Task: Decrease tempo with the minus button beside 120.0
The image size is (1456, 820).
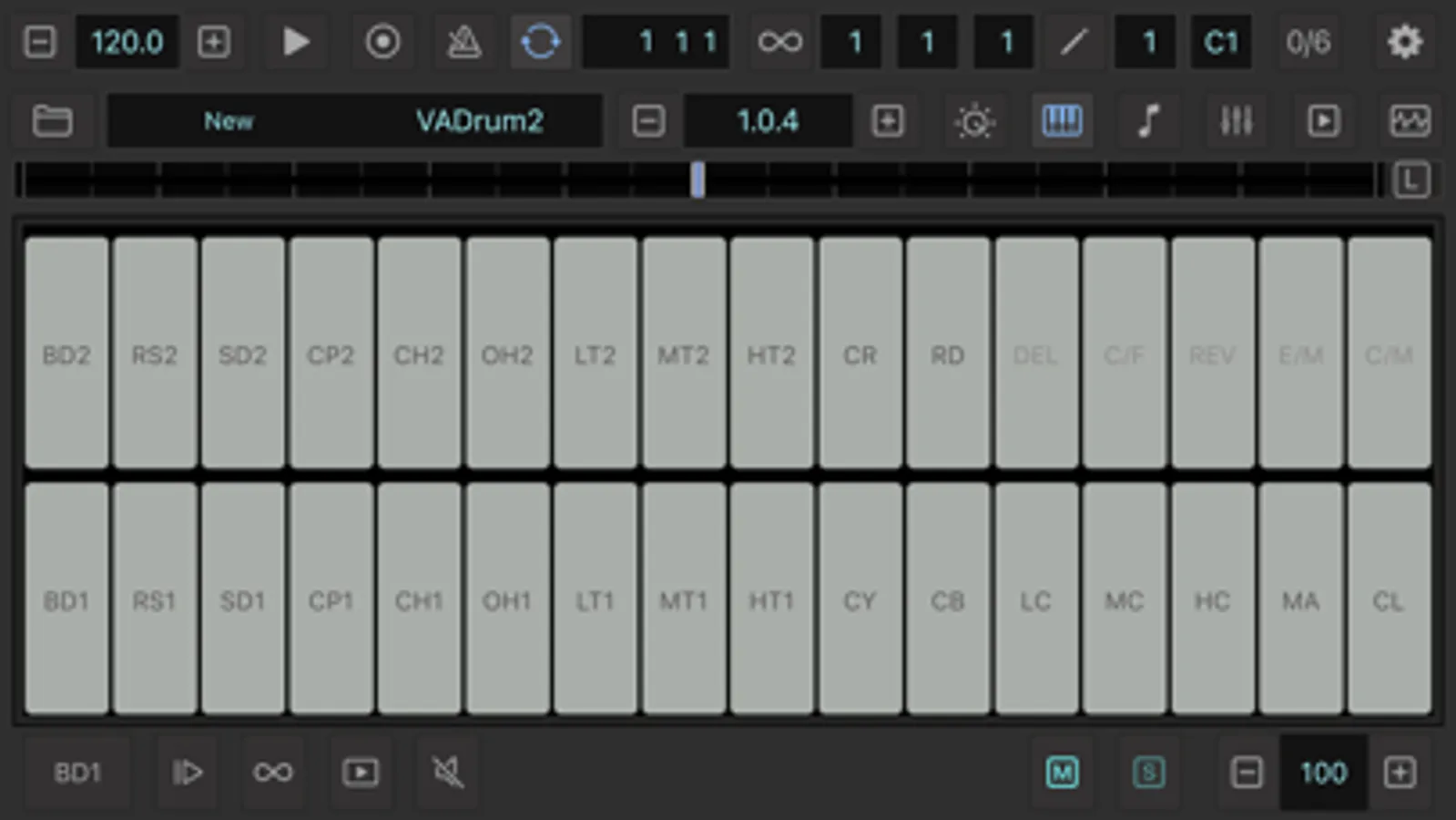Action: point(39,42)
